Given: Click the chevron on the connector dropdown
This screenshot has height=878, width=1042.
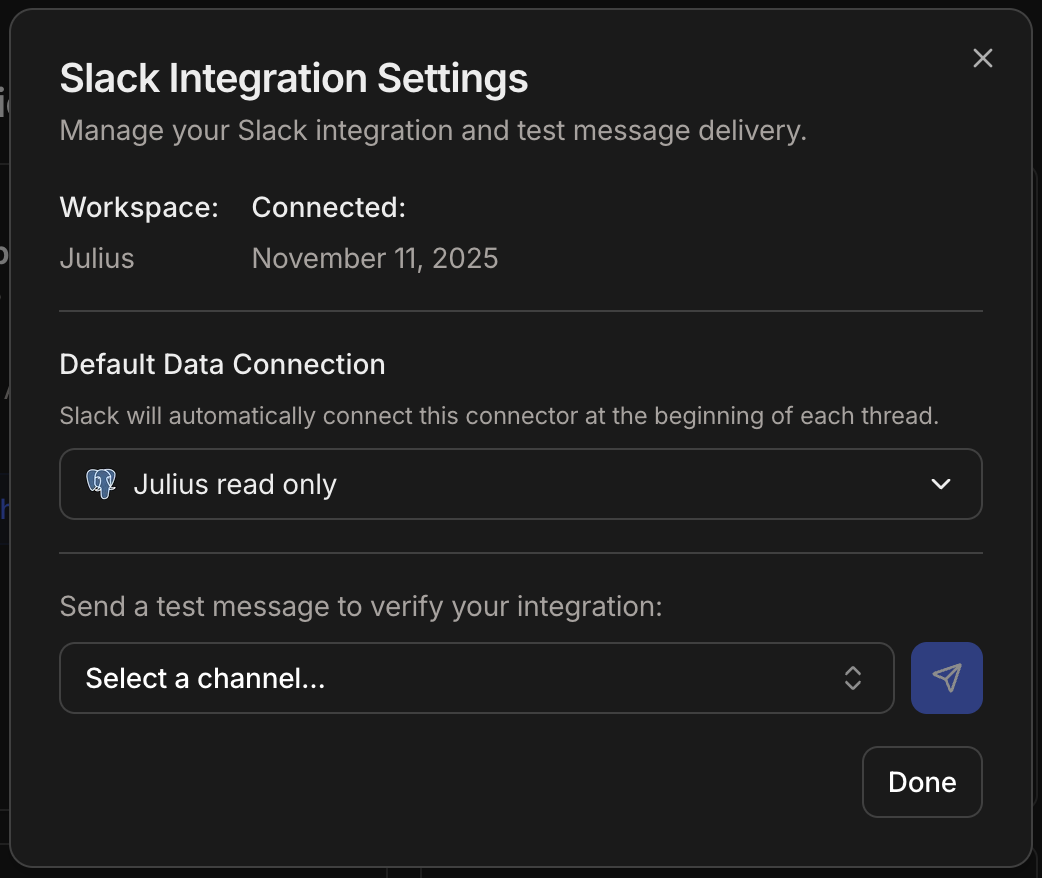Looking at the screenshot, I should [x=940, y=484].
